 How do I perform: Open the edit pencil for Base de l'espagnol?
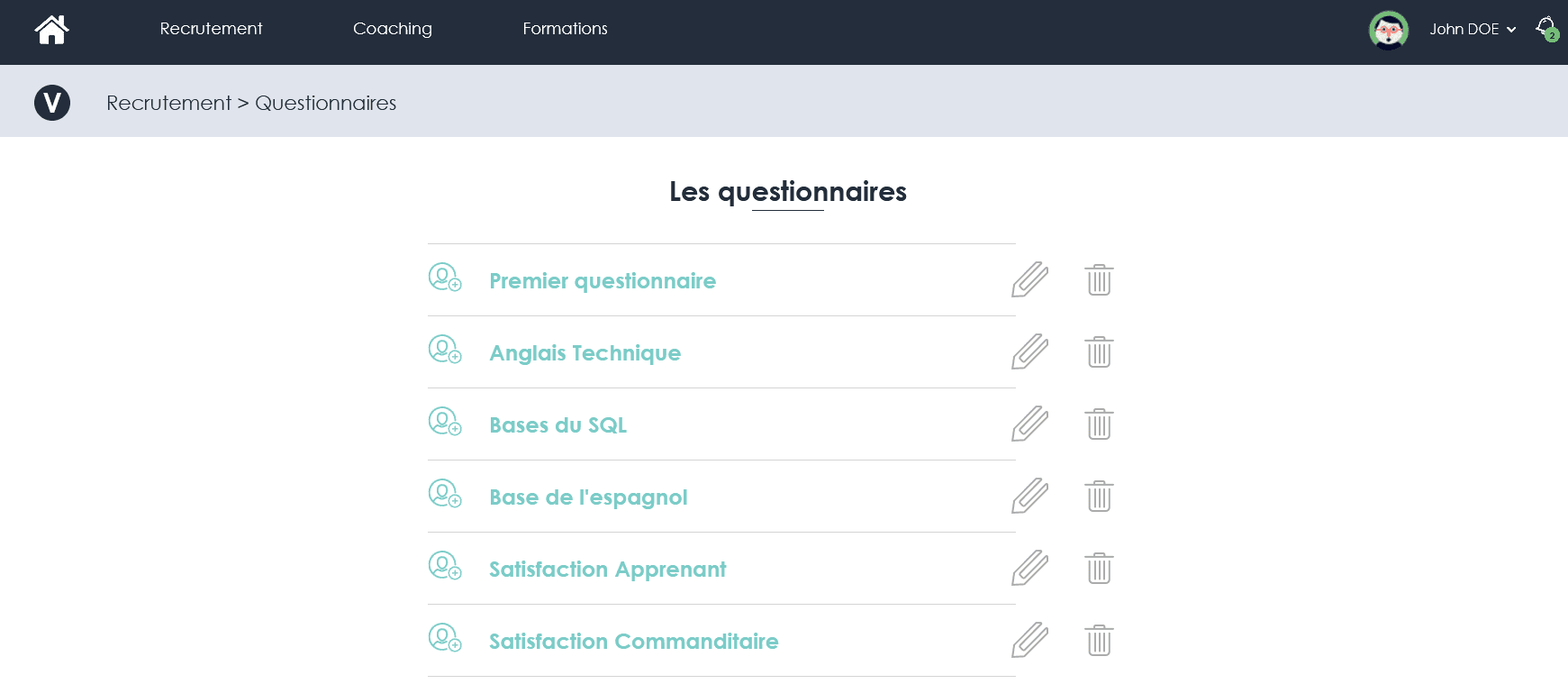(1029, 497)
